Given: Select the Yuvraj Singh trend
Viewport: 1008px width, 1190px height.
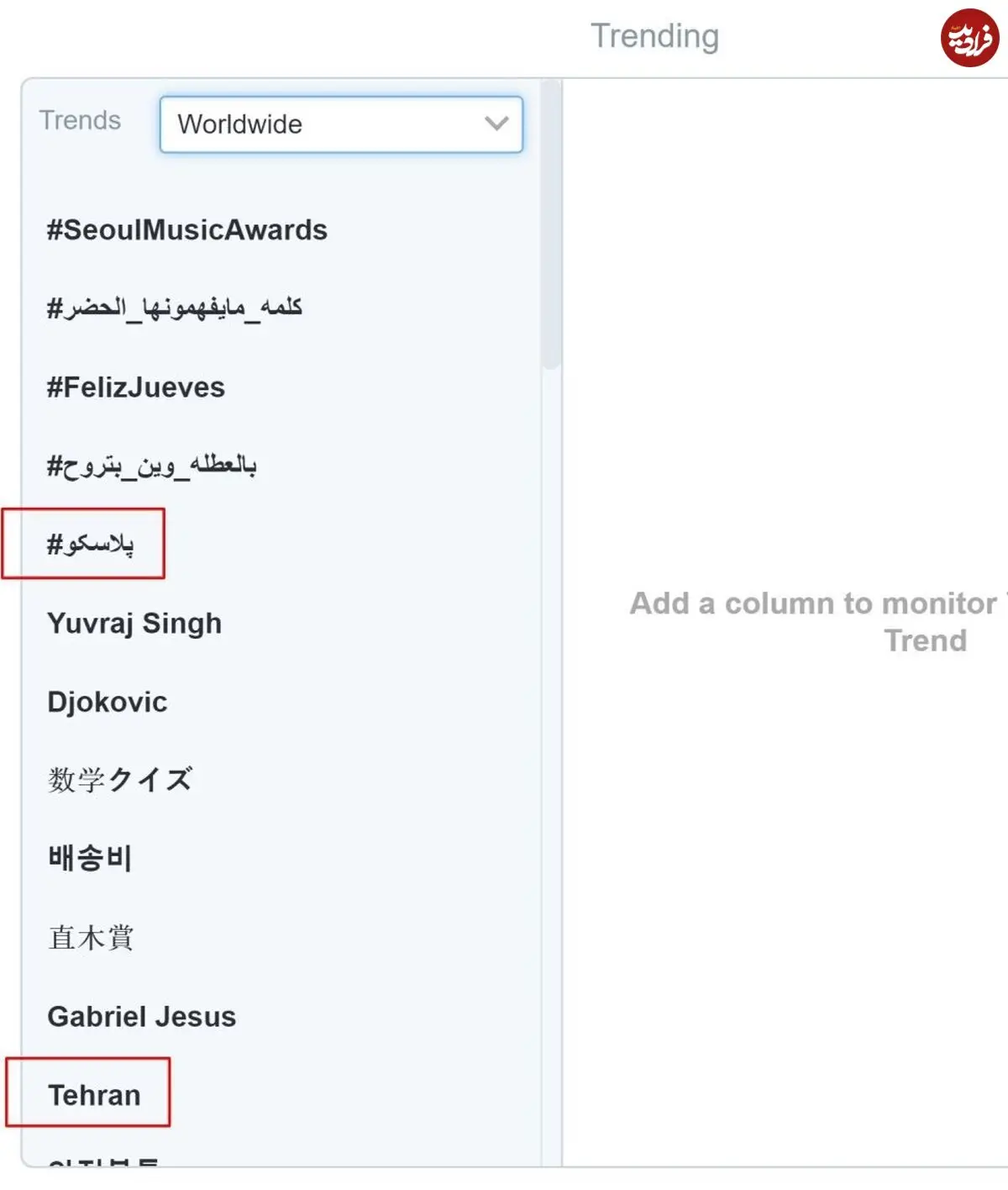Looking at the screenshot, I should 134,624.
